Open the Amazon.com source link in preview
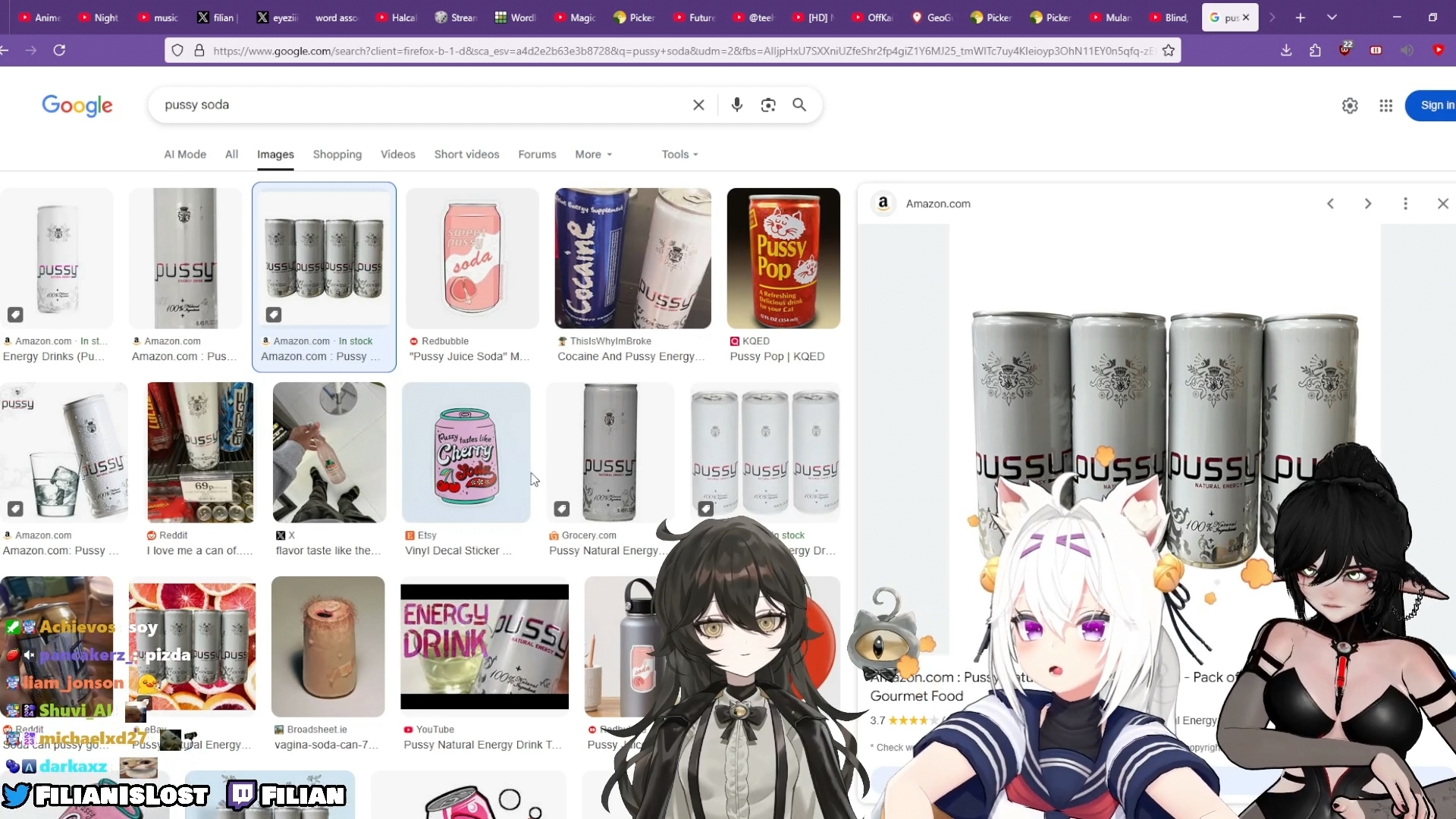This screenshot has height=819, width=1456. pos(937,203)
